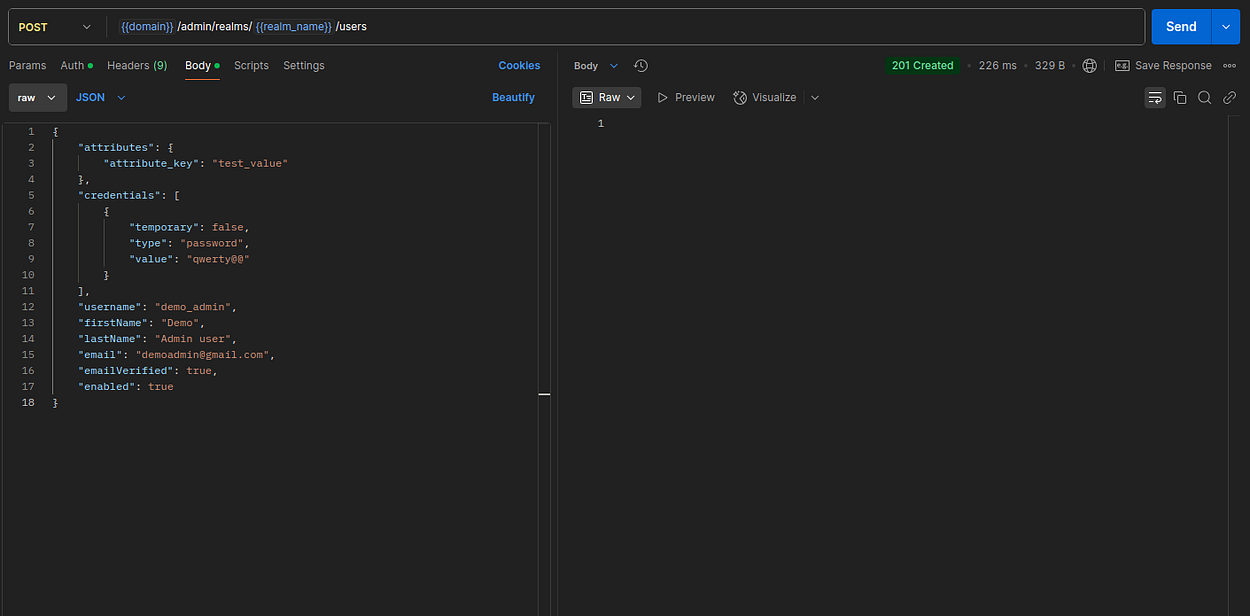Click the link icon in the response toolbar
The height and width of the screenshot is (616, 1250).
coord(1229,97)
